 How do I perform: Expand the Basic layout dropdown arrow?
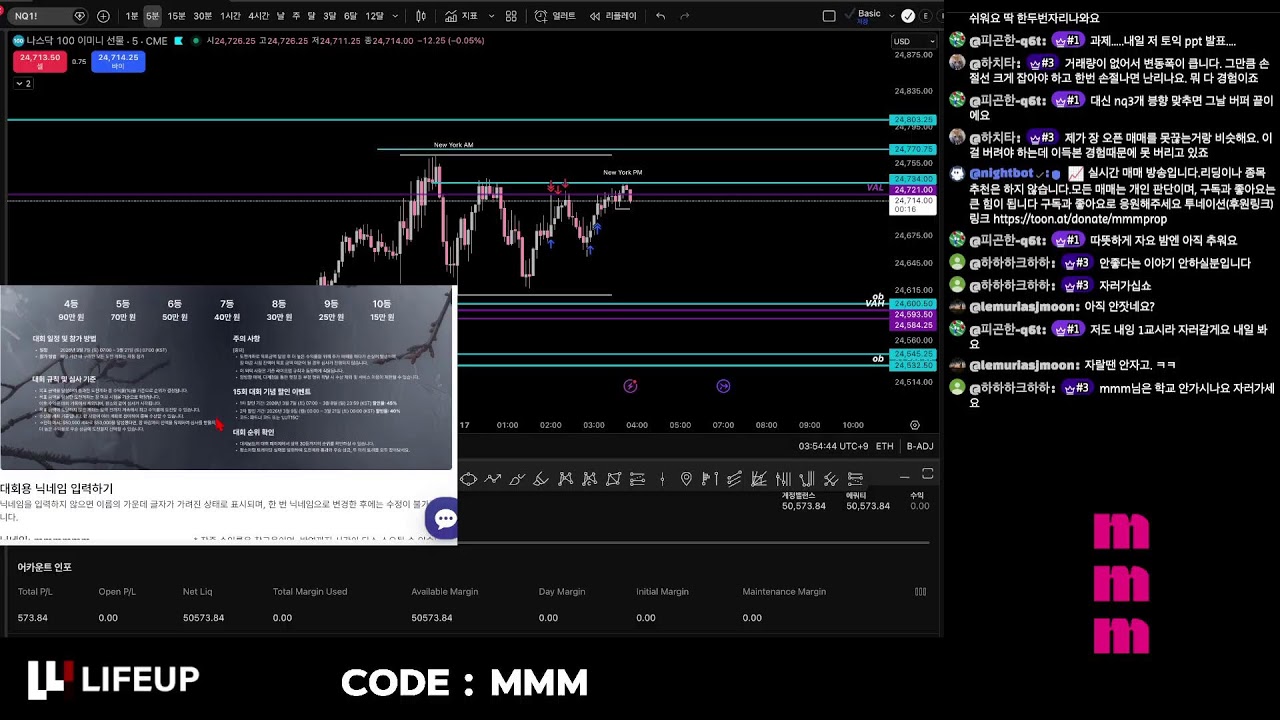tap(890, 16)
